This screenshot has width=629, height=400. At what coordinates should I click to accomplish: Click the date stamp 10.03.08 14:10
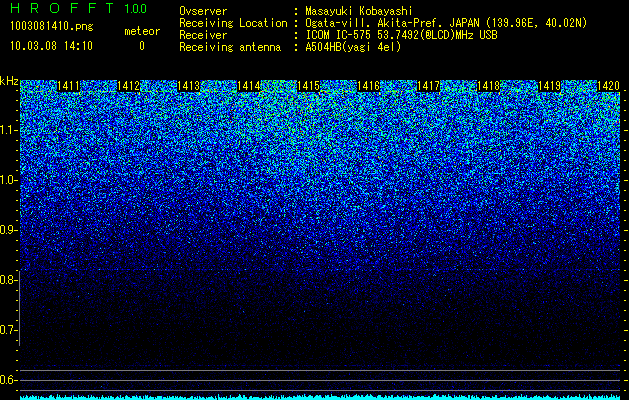[x=51, y=46]
